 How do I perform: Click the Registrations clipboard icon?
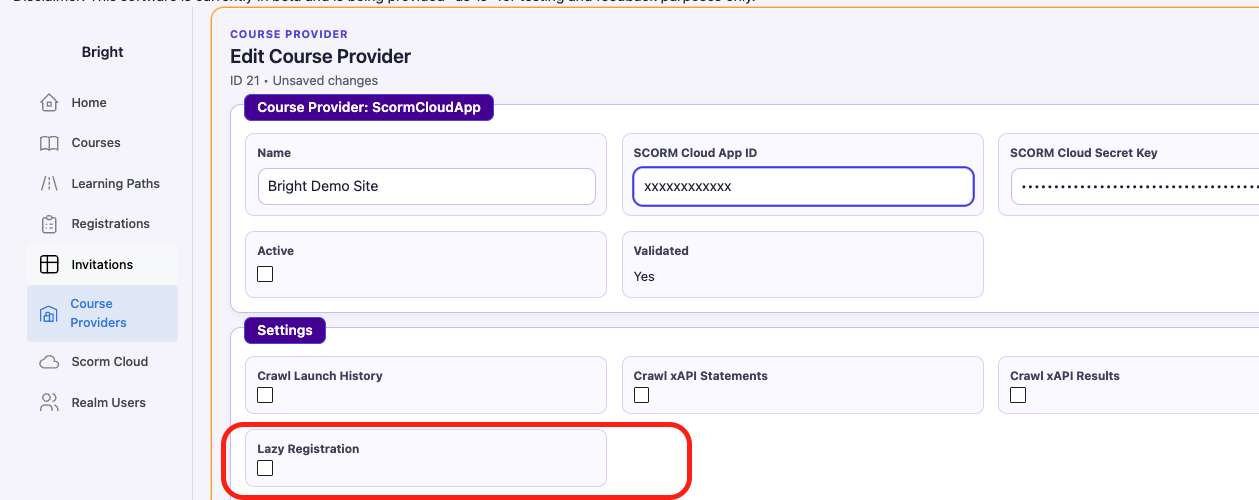[x=49, y=224]
